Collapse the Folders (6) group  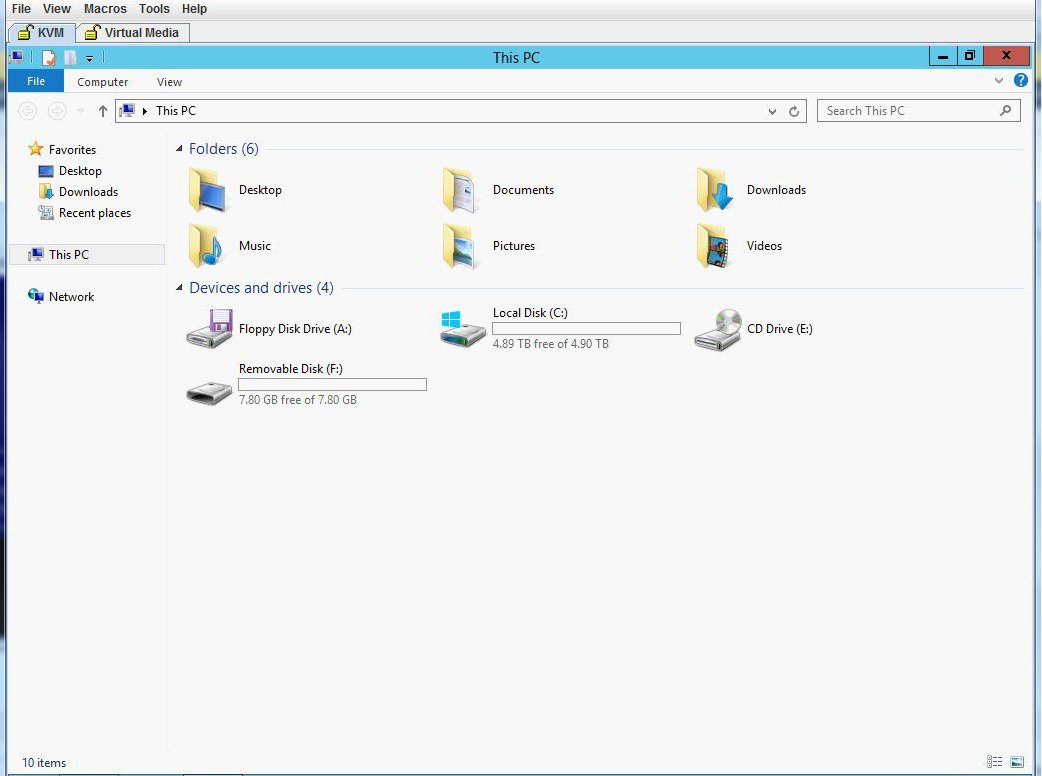point(179,149)
